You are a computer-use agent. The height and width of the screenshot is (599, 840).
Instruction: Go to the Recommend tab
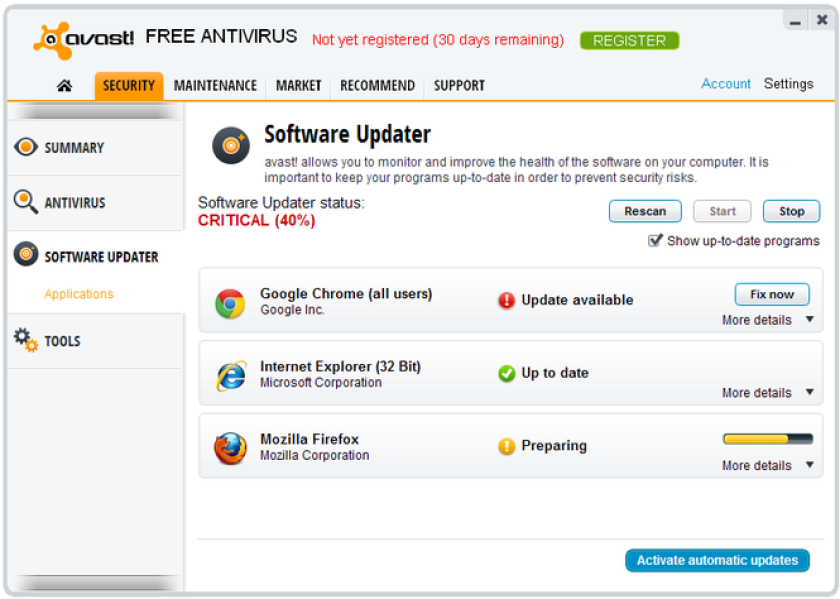tap(377, 86)
